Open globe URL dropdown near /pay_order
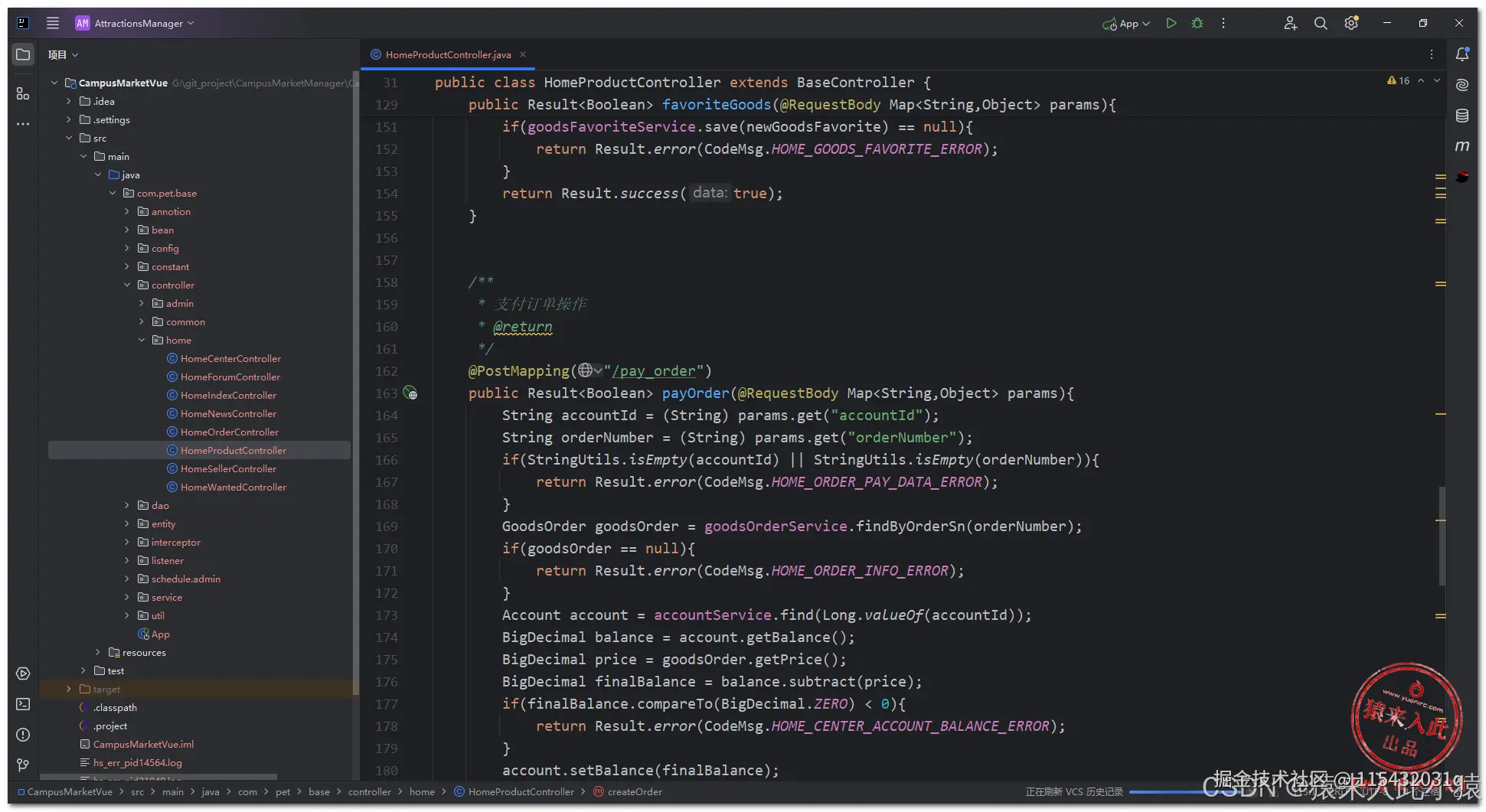The height and width of the screenshot is (812, 1486). click(x=590, y=370)
